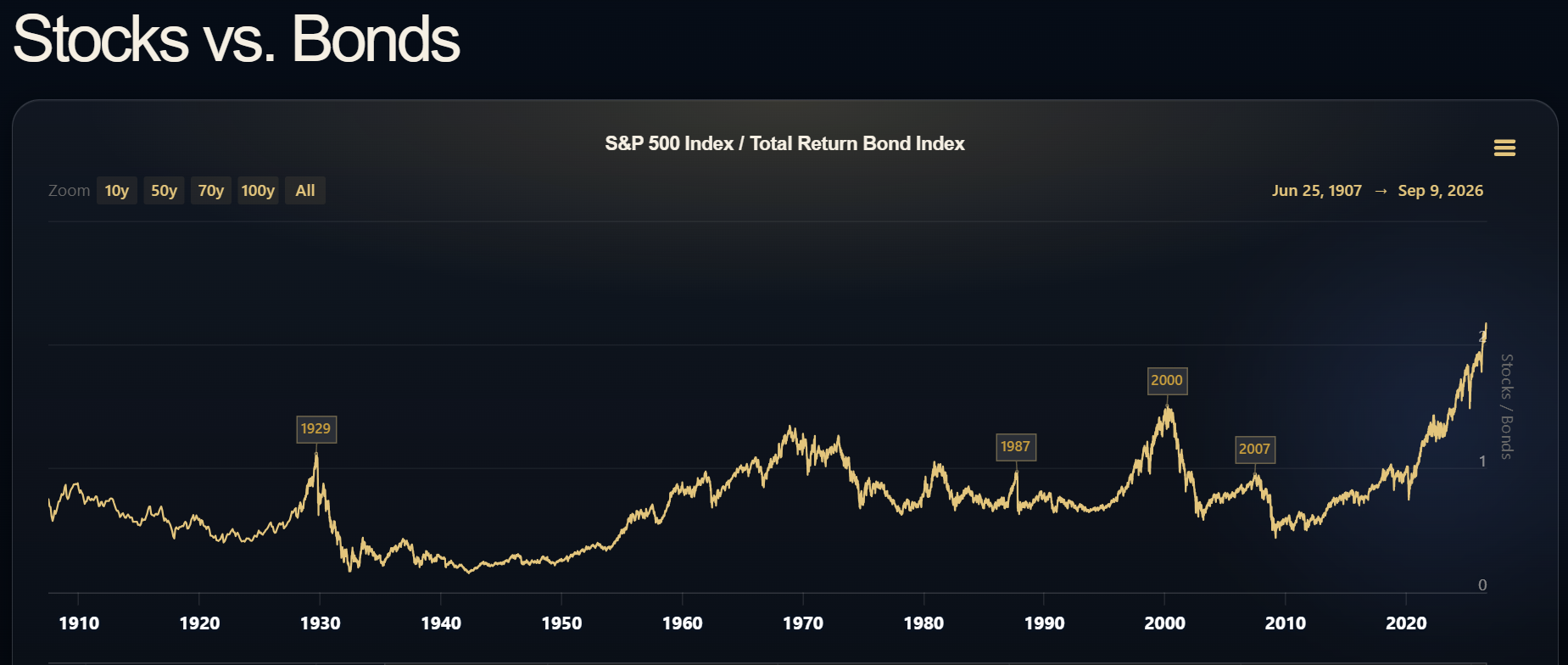Click the start date Jun 25, 1907
The width and height of the screenshot is (1568, 665).
pyautogui.click(x=1316, y=191)
